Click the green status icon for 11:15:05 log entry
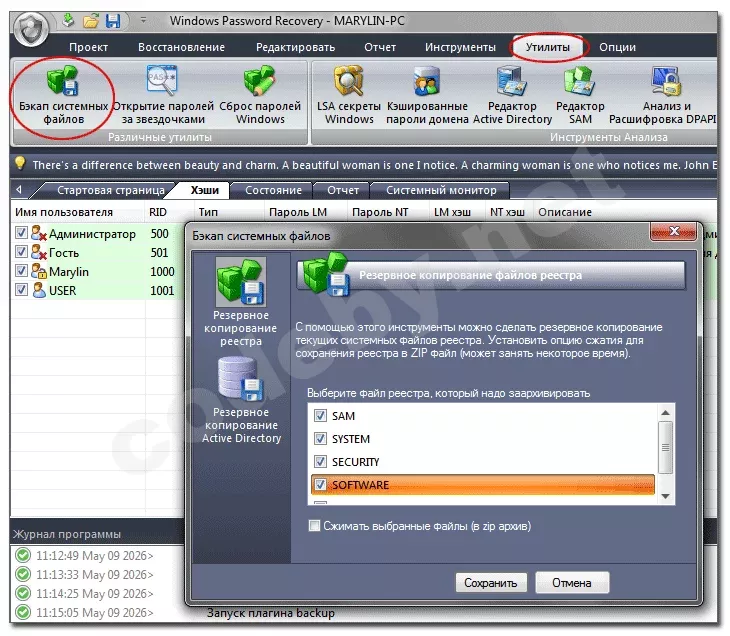Image resolution: width=730 pixels, height=636 pixels. tap(23, 612)
